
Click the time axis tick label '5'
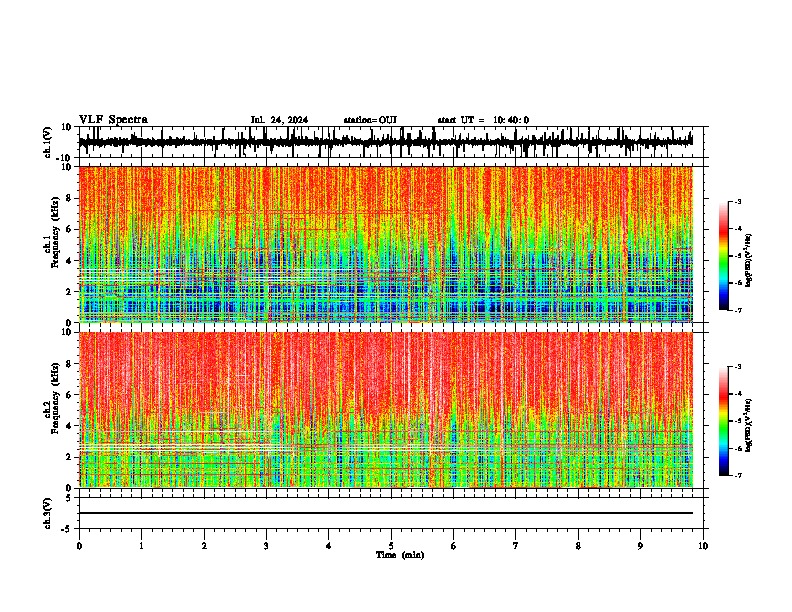pos(391,546)
